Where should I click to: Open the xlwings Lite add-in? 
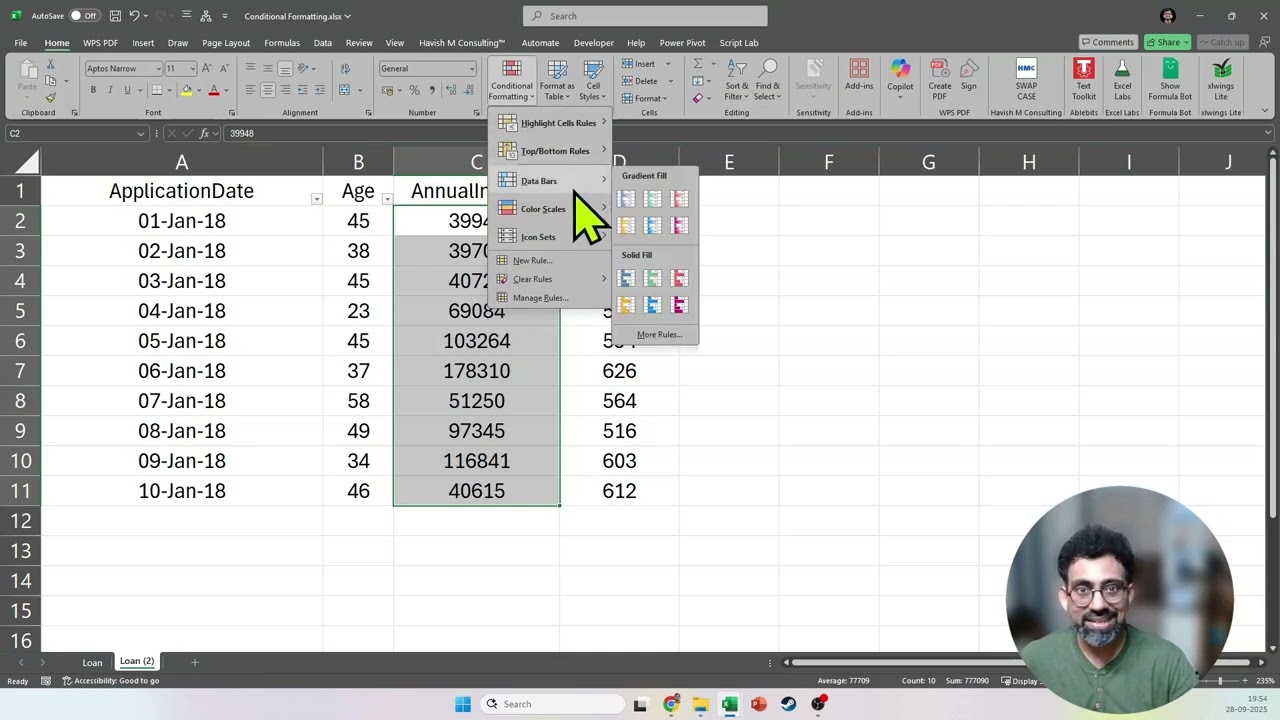coord(1221,80)
